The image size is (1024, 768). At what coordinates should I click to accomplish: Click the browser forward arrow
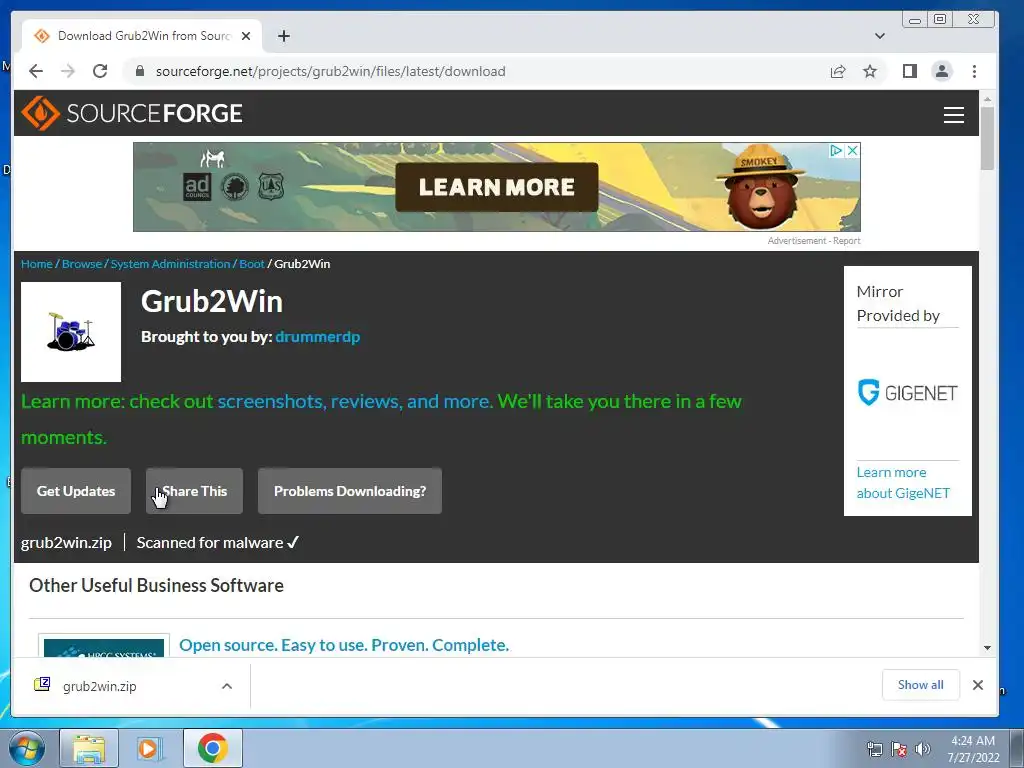coord(68,71)
